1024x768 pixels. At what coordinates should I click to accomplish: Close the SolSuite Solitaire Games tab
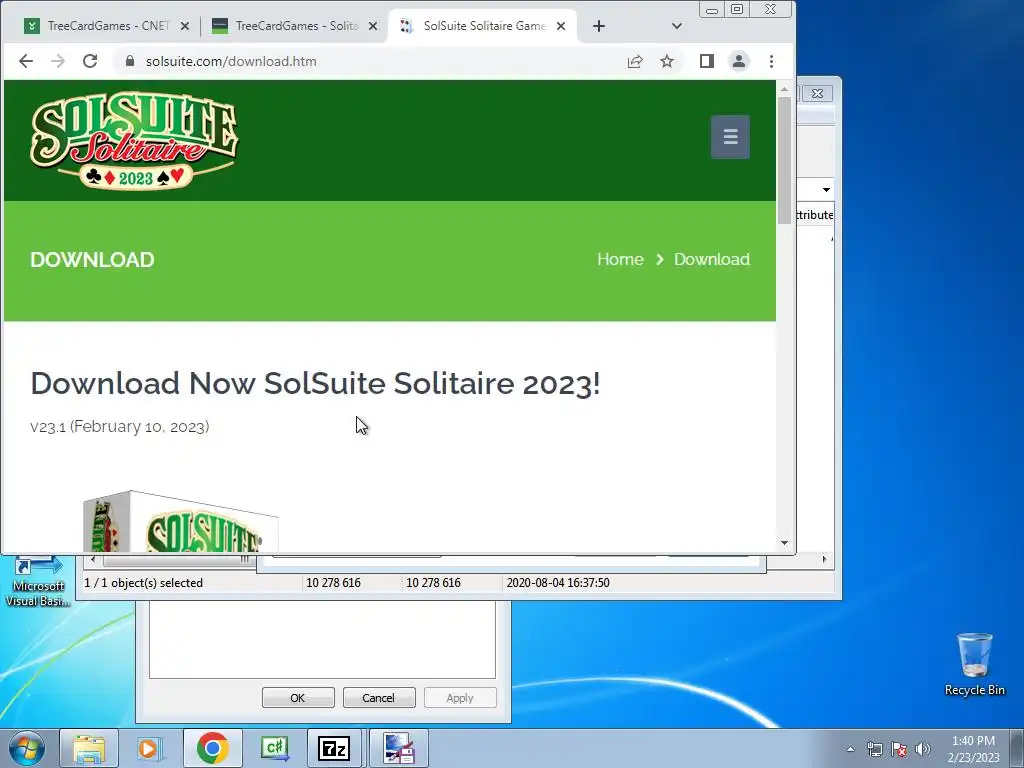click(x=561, y=26)
